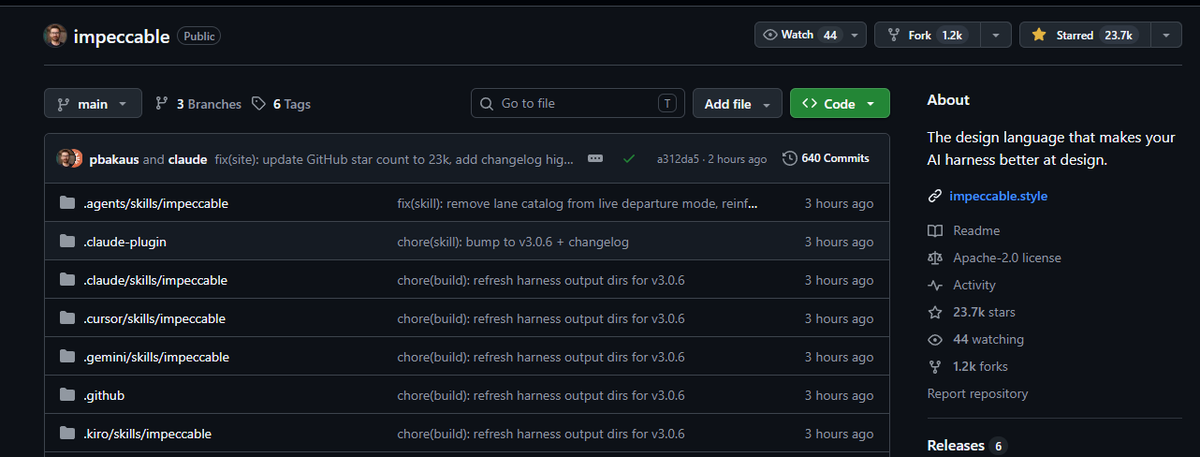
Task: Open the impeccable repository owner avatar
Action: coord(55,36)
